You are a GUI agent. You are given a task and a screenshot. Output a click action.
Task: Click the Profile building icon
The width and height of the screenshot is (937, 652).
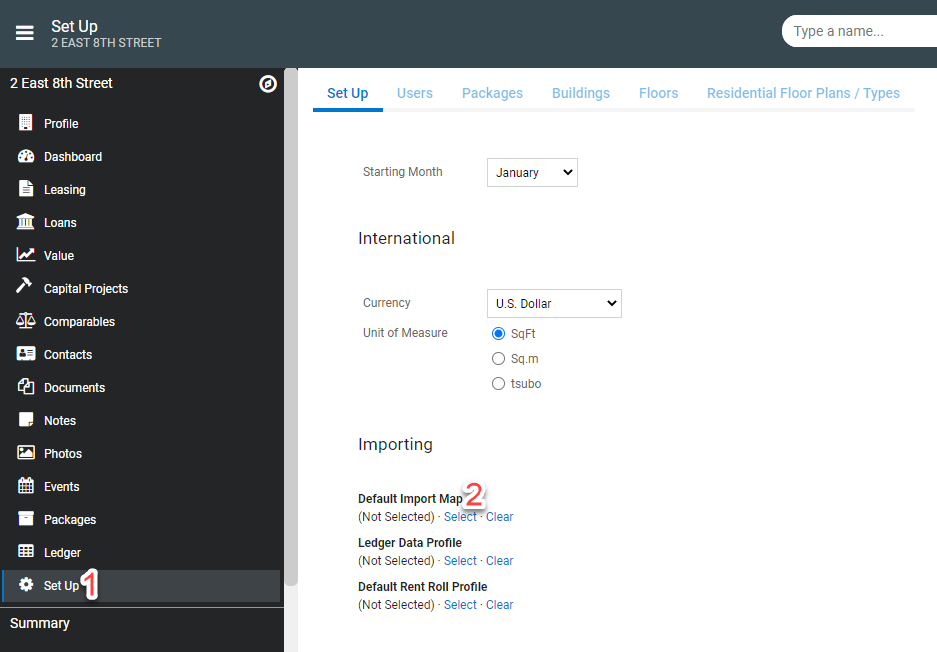26,123
